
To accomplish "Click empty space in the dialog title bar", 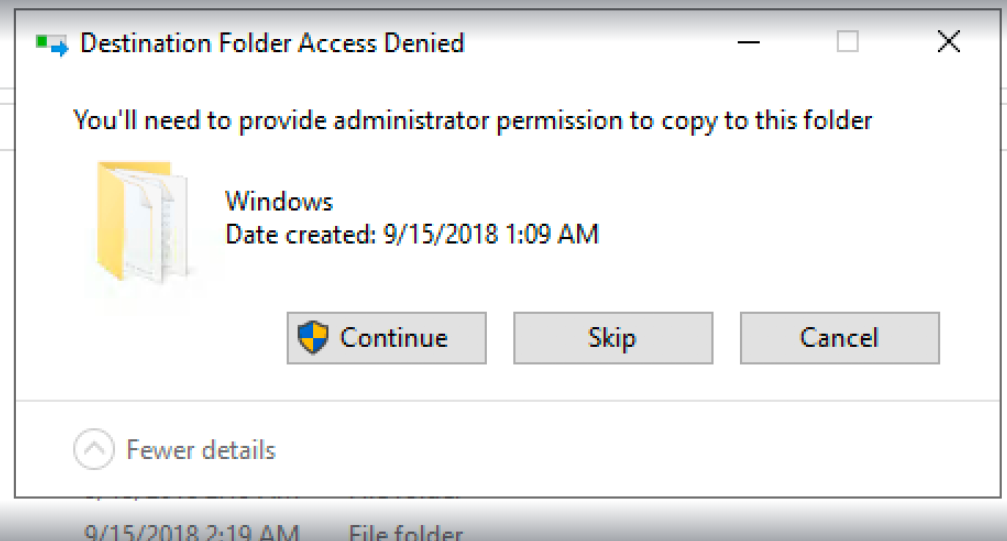I will (x=597, y=42).
